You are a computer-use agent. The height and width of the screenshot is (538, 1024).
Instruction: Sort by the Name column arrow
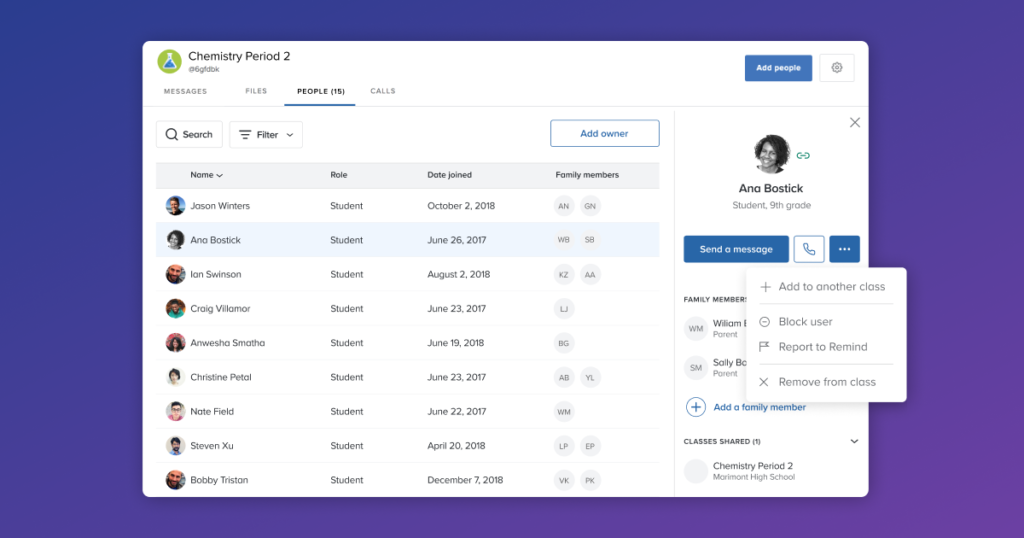tap(220, 176)
